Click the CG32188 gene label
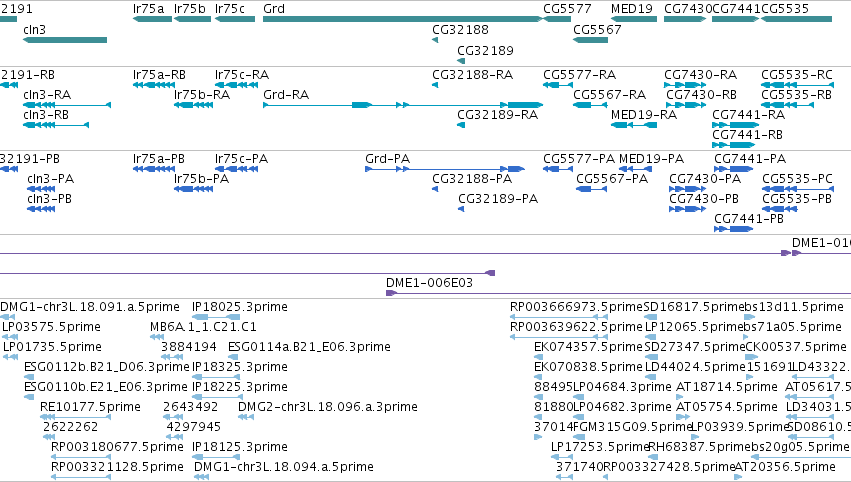Viewport: 851px width, 482px height. click(x=460, y=30)
